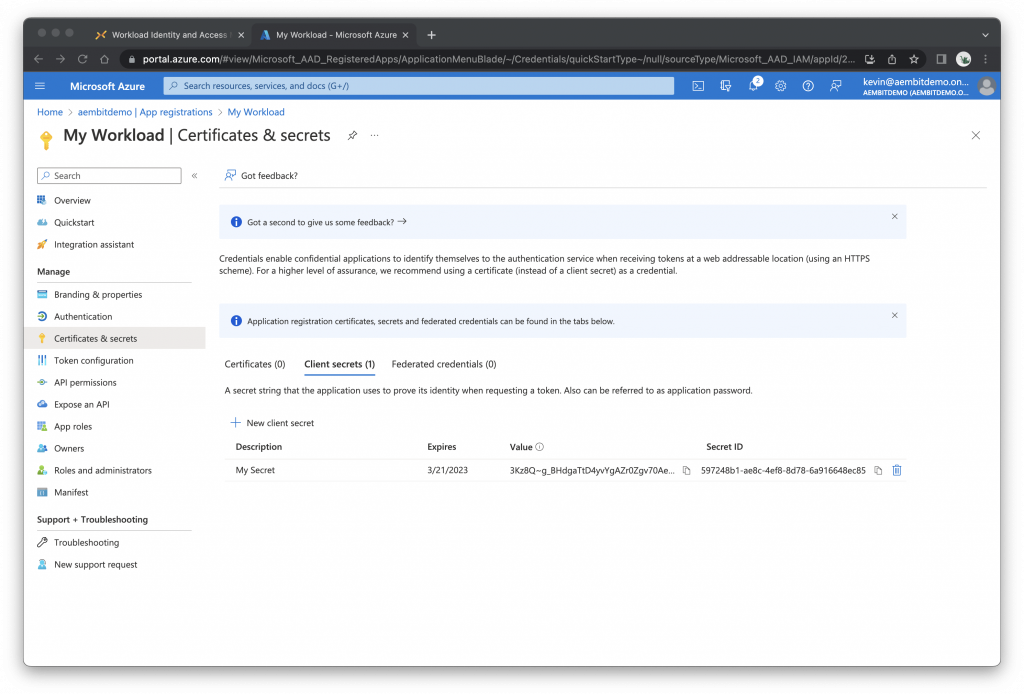Viewport: 1024px width, 695px height.
Task: Add a New client secret
Action: point(272,423)
